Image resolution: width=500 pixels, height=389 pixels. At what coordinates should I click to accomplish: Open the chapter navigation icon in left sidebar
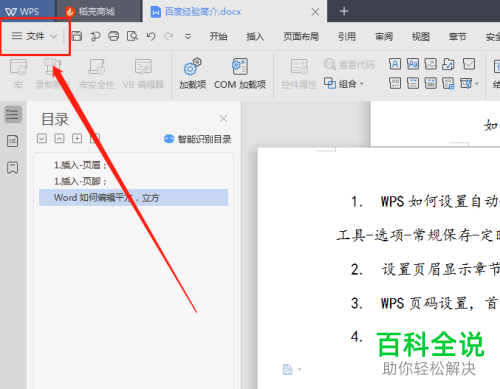point(13,141)
